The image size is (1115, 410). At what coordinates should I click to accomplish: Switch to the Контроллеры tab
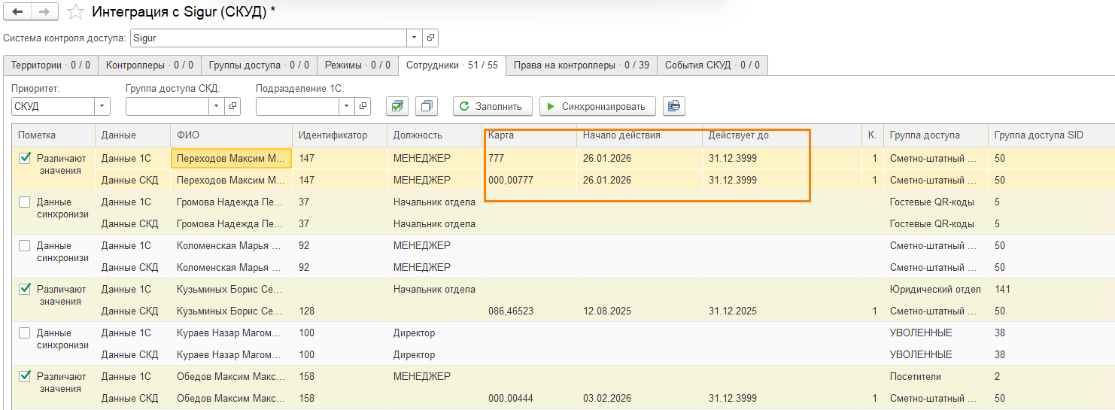point(150,65)
